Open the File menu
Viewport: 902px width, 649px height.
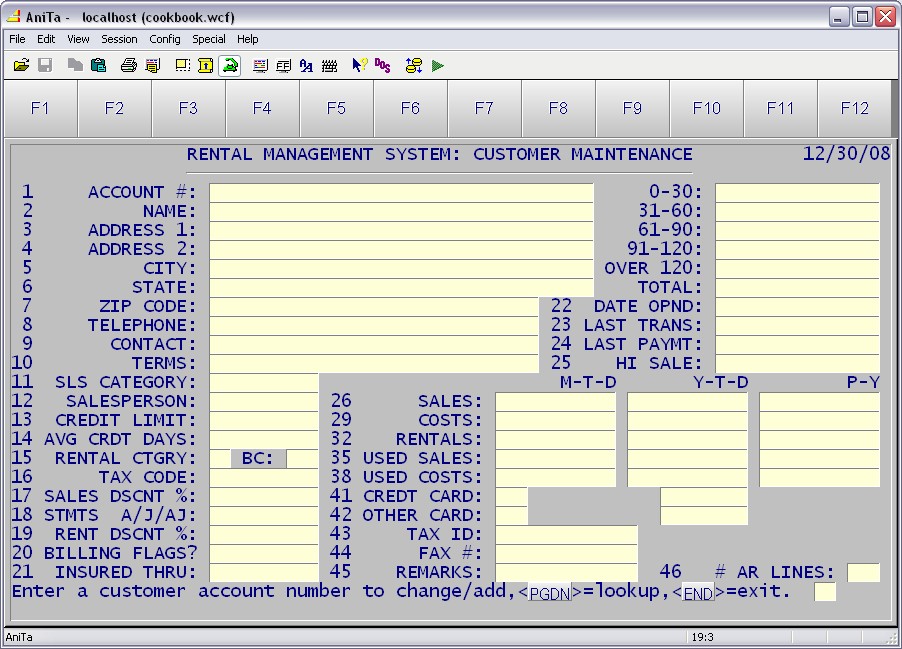coord(17,39)
